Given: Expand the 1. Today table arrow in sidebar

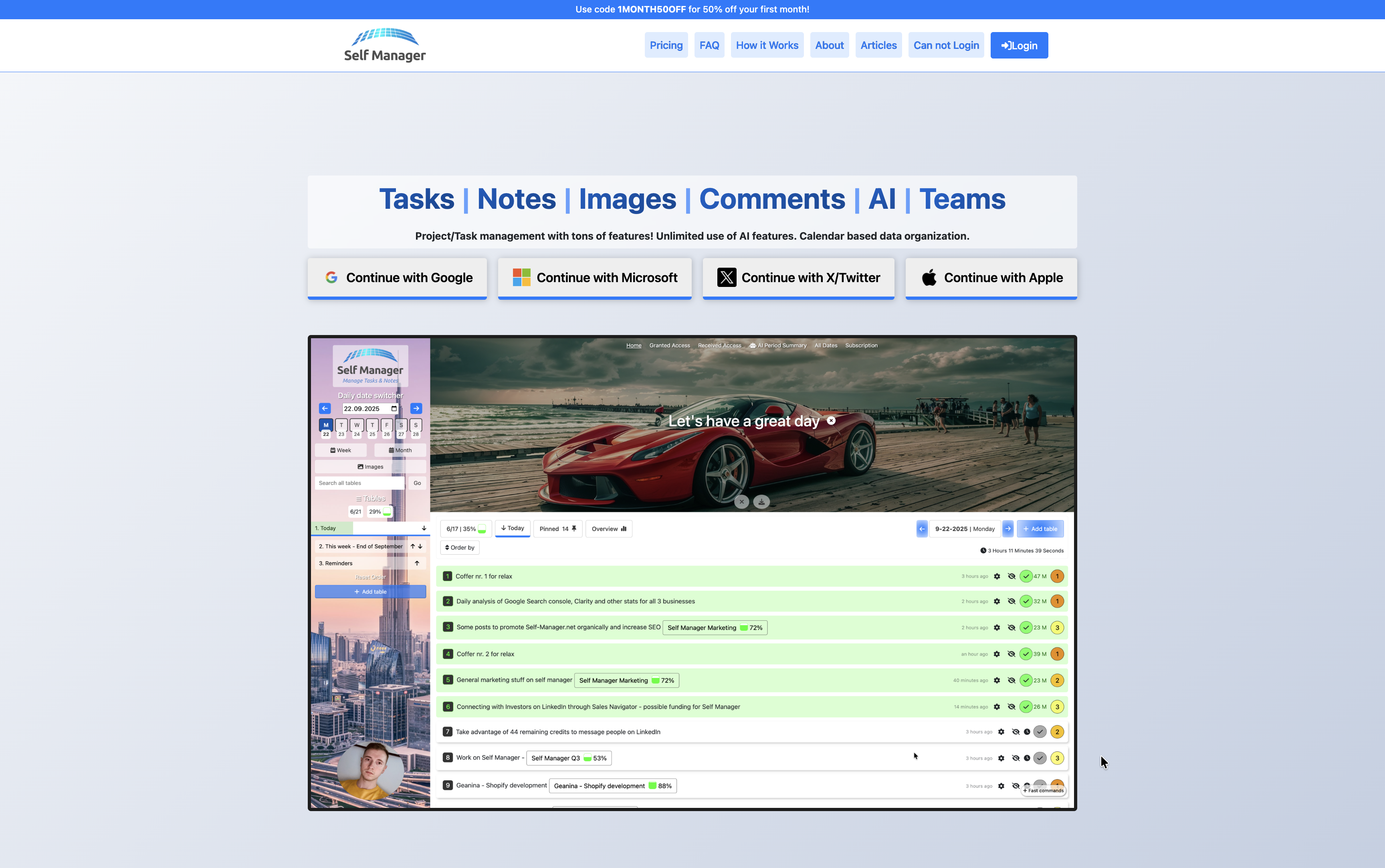Looking at the screenshot, I should (424, 528).
